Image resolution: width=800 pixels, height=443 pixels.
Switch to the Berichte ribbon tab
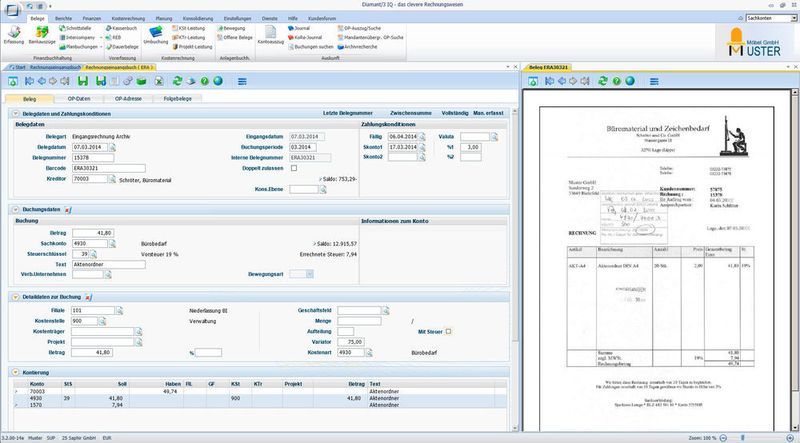(x=63, y=18)
